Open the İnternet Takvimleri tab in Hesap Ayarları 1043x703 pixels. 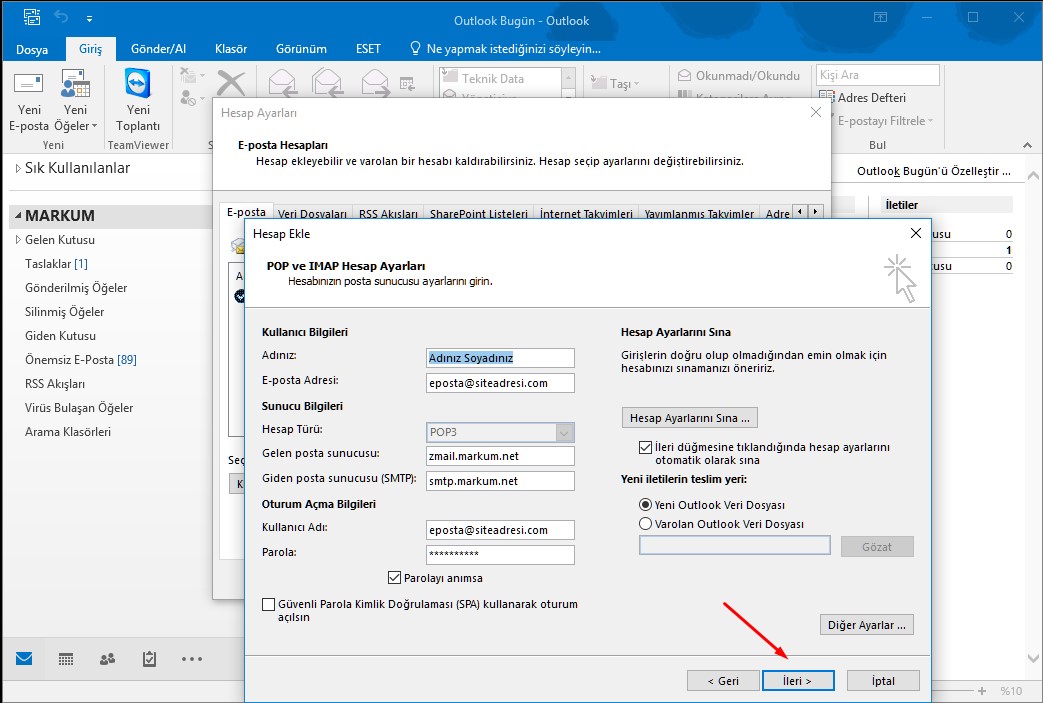click(x=586, y=213)
